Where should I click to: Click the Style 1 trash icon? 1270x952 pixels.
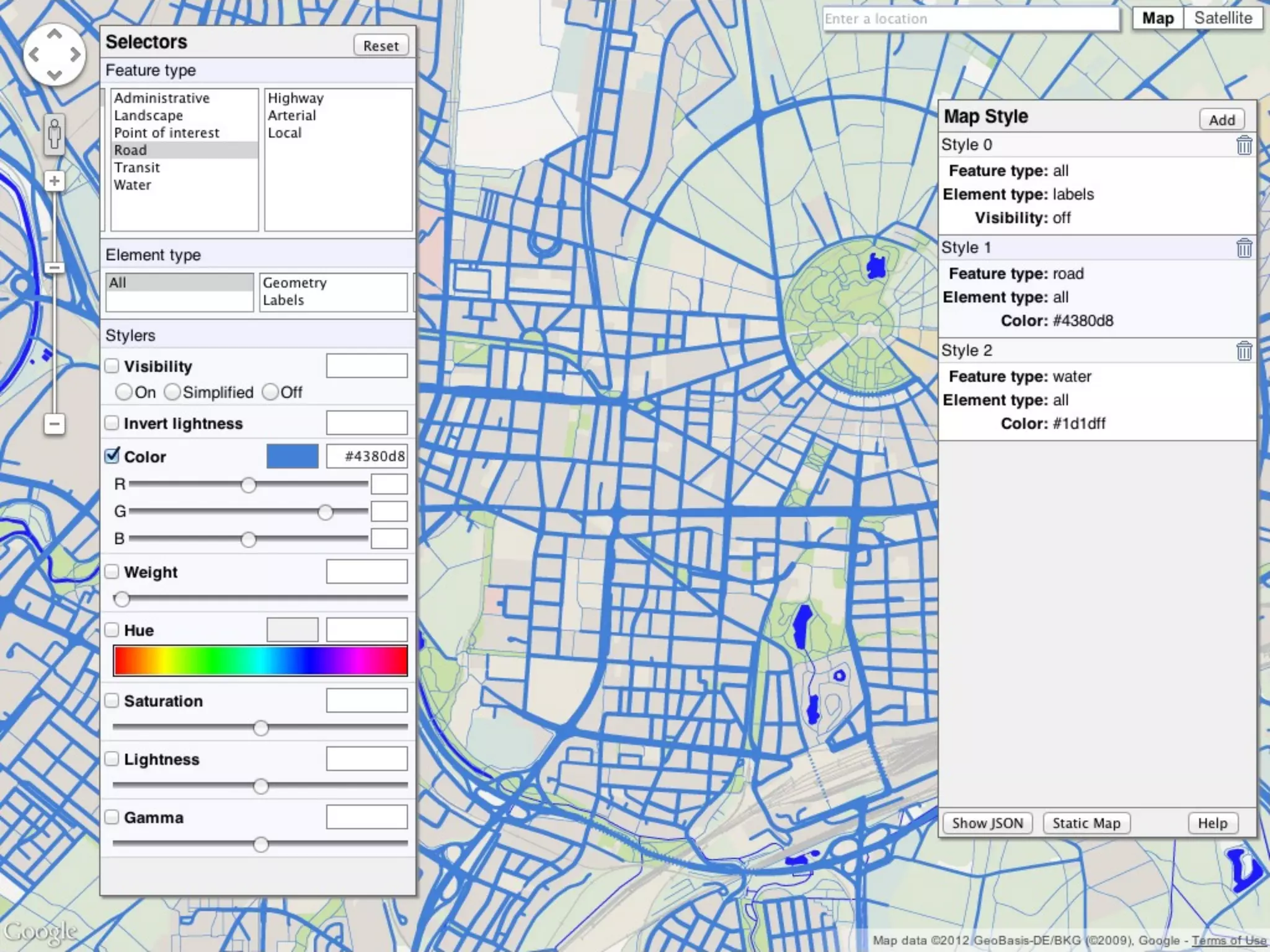(x=1243, y=248)
